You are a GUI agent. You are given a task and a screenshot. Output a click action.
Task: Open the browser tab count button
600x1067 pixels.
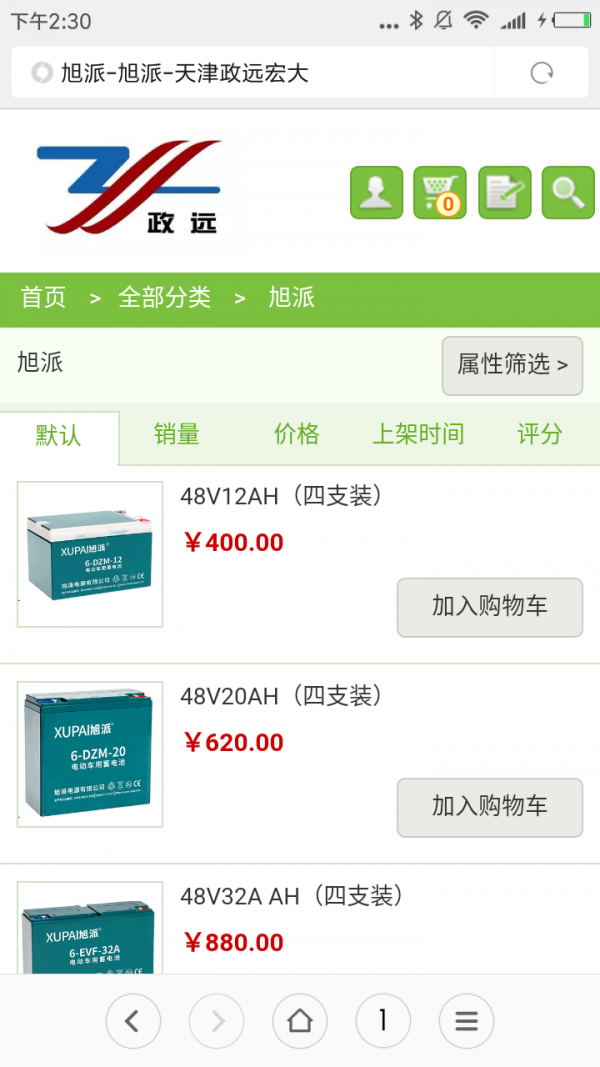(383, 1021)
